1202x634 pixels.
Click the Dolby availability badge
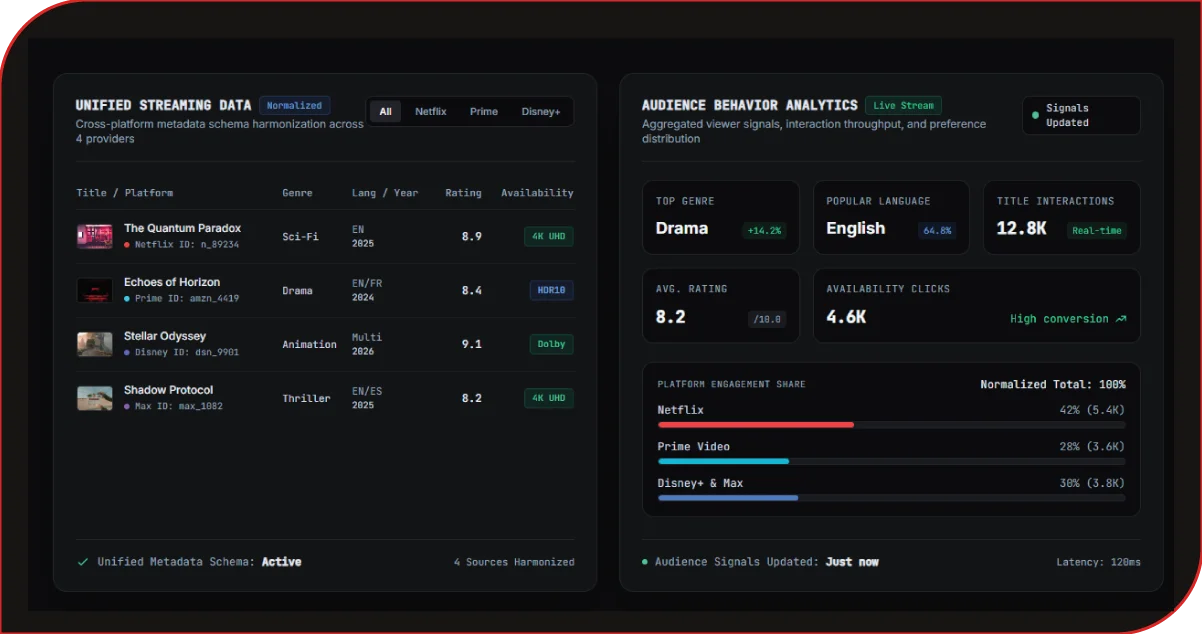click(551, 344)
